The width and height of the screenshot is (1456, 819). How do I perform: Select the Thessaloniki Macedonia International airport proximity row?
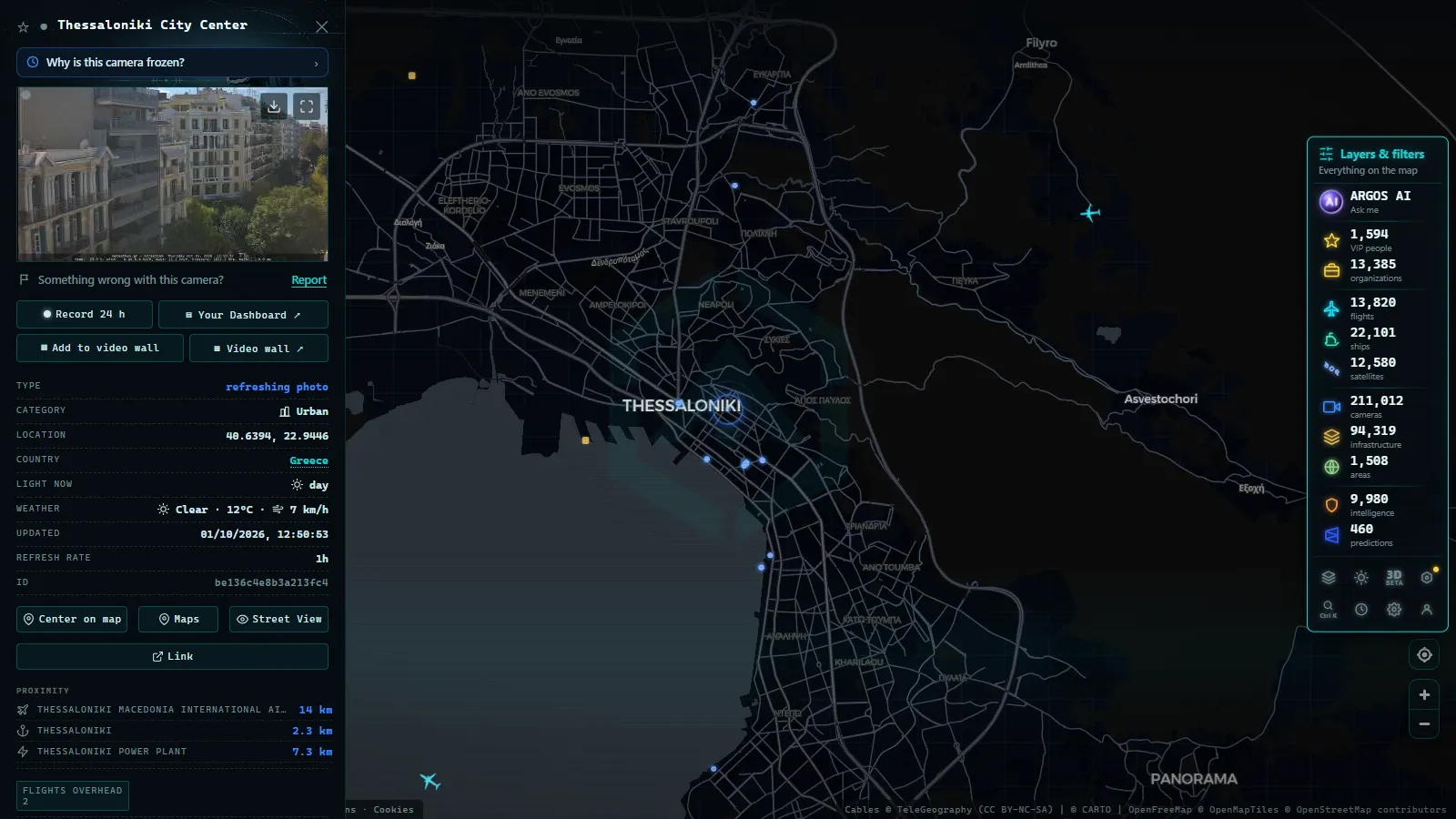[174, 710]
